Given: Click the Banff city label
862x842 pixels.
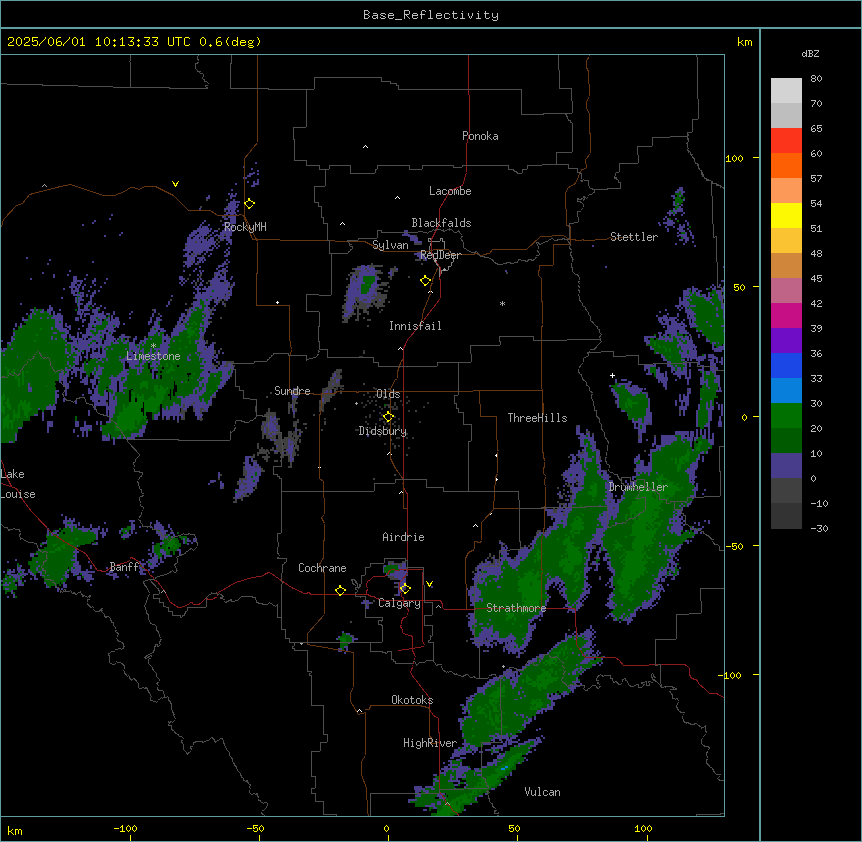Looking at the screenshot, I should coord(125,567).
